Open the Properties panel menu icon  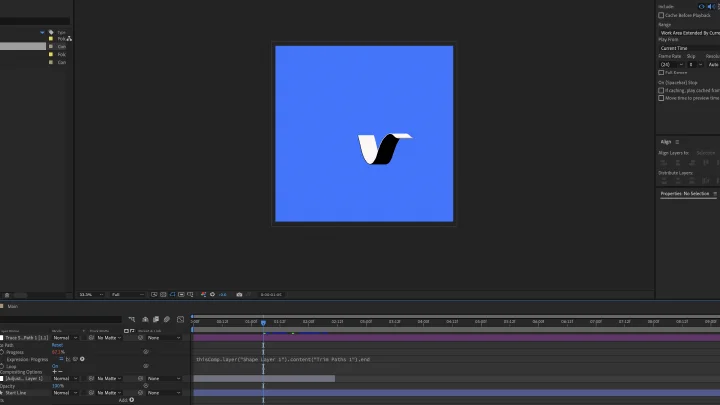click(715, 194)
